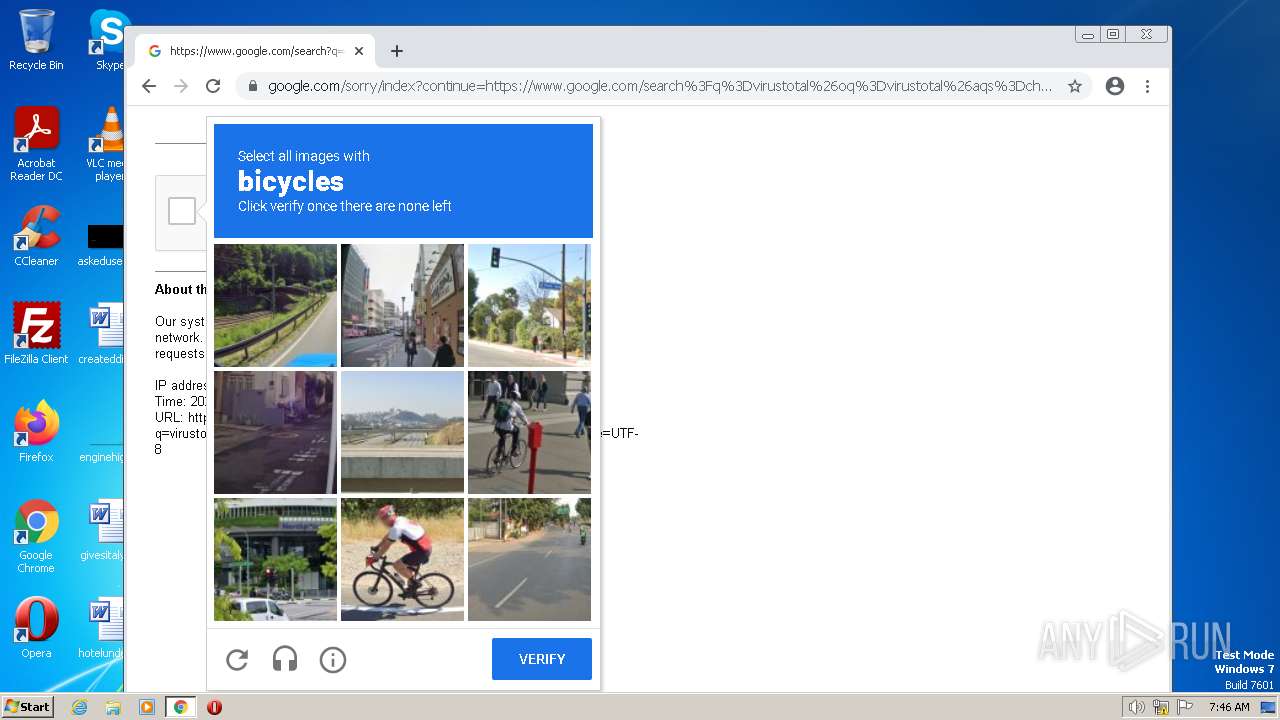
Task: Select the traffic light intersection image
Action: point(529,305)
